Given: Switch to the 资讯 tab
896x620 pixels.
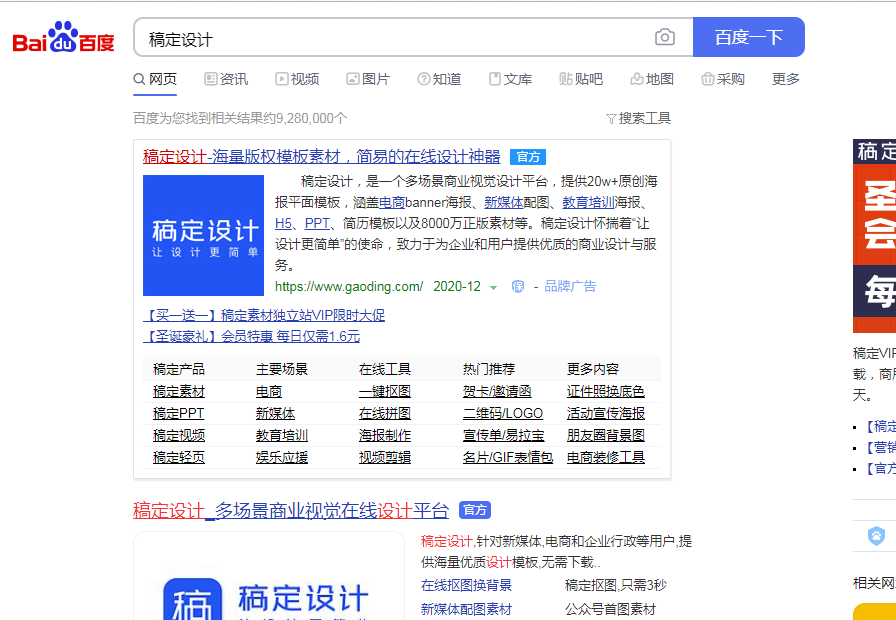Looking at the screenshot, I should tap(226, 79).
